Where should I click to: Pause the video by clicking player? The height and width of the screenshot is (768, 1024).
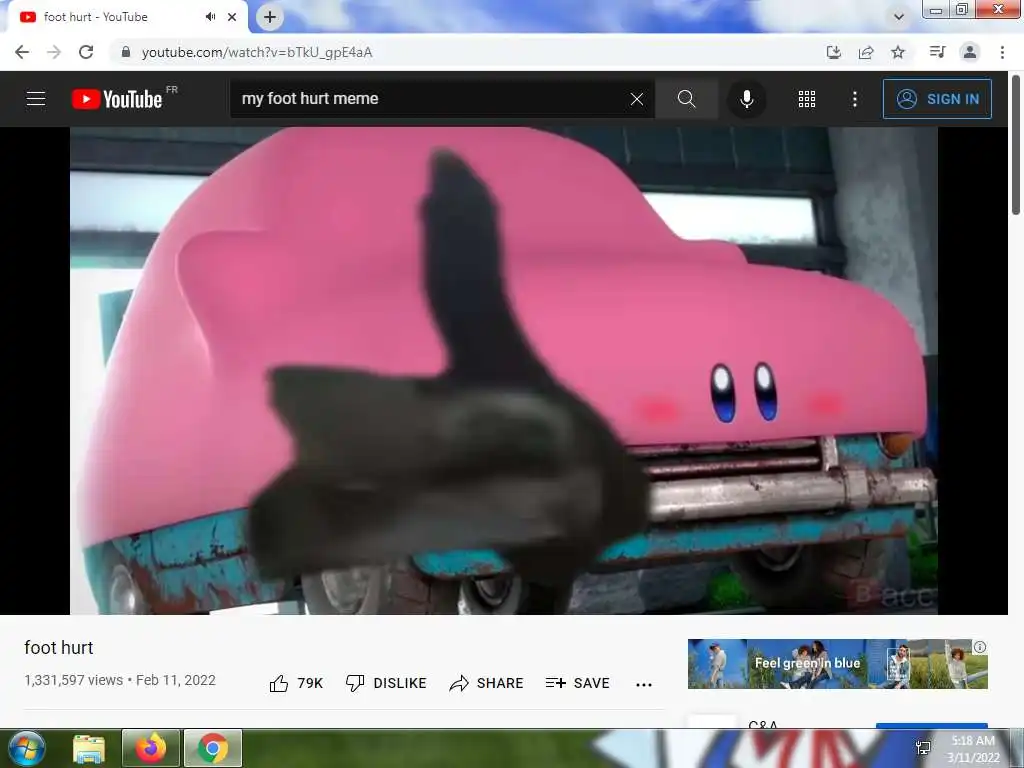(x=504, y=370)
